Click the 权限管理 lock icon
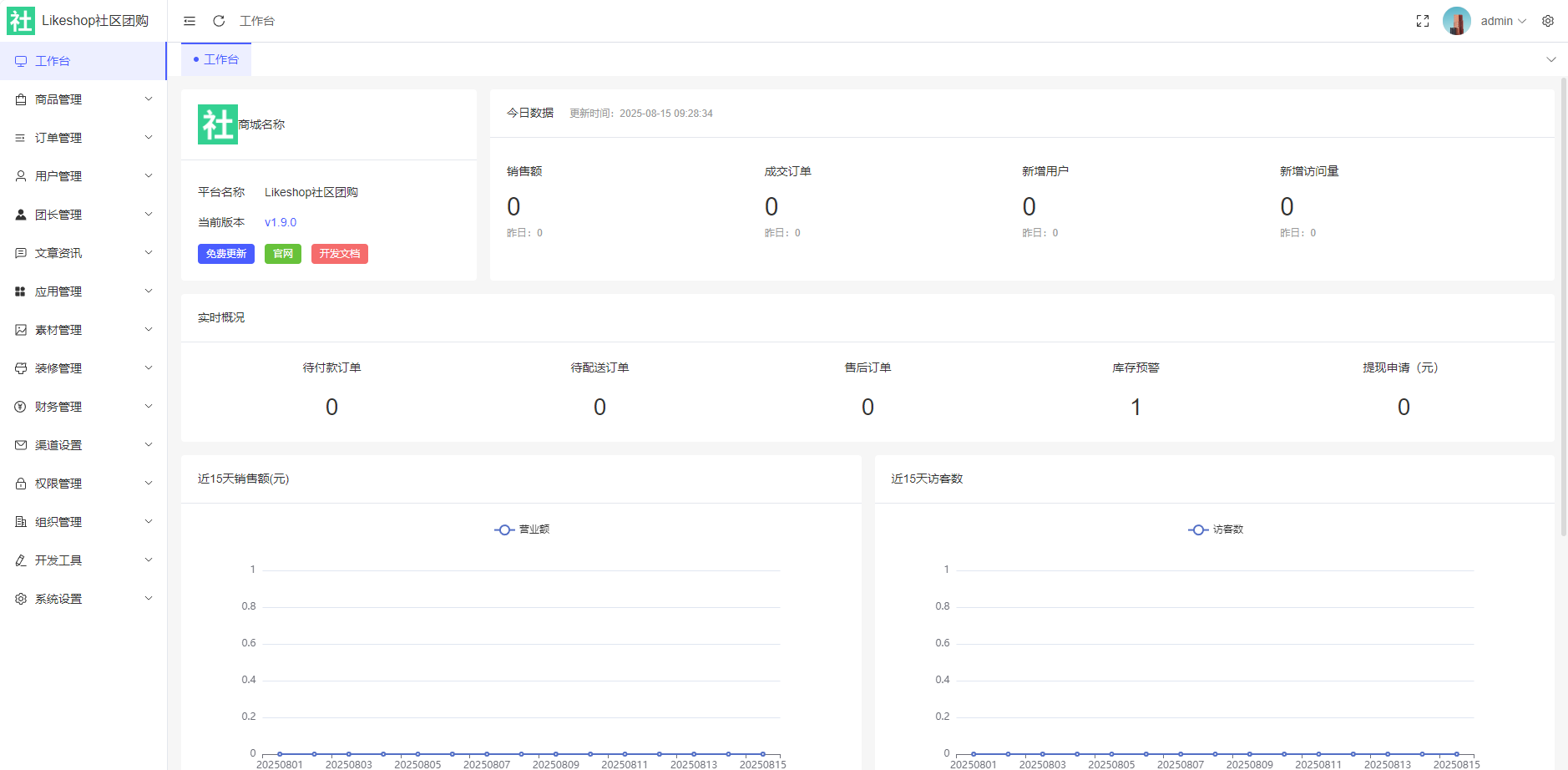The width and height of the screenshot is (1568, 770). pyautogui.click(x=21, y=484)
